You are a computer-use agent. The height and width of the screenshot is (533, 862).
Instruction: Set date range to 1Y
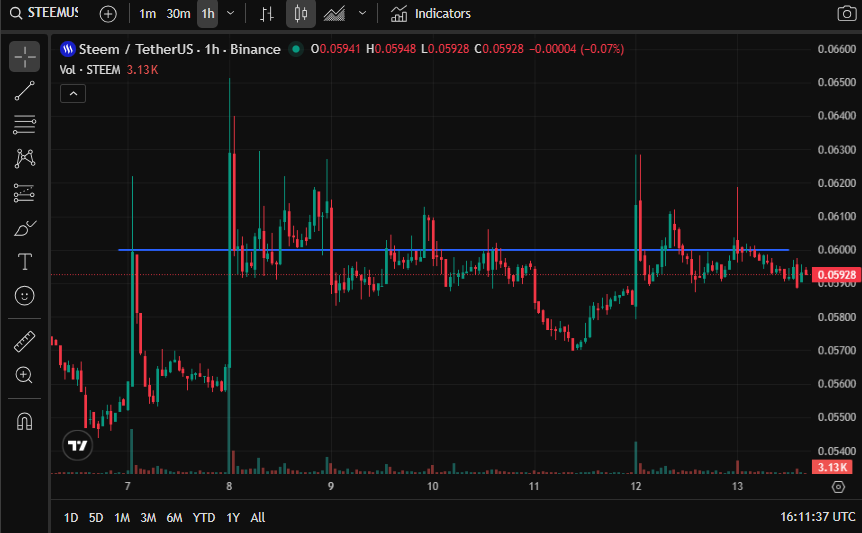coord(233,518)
